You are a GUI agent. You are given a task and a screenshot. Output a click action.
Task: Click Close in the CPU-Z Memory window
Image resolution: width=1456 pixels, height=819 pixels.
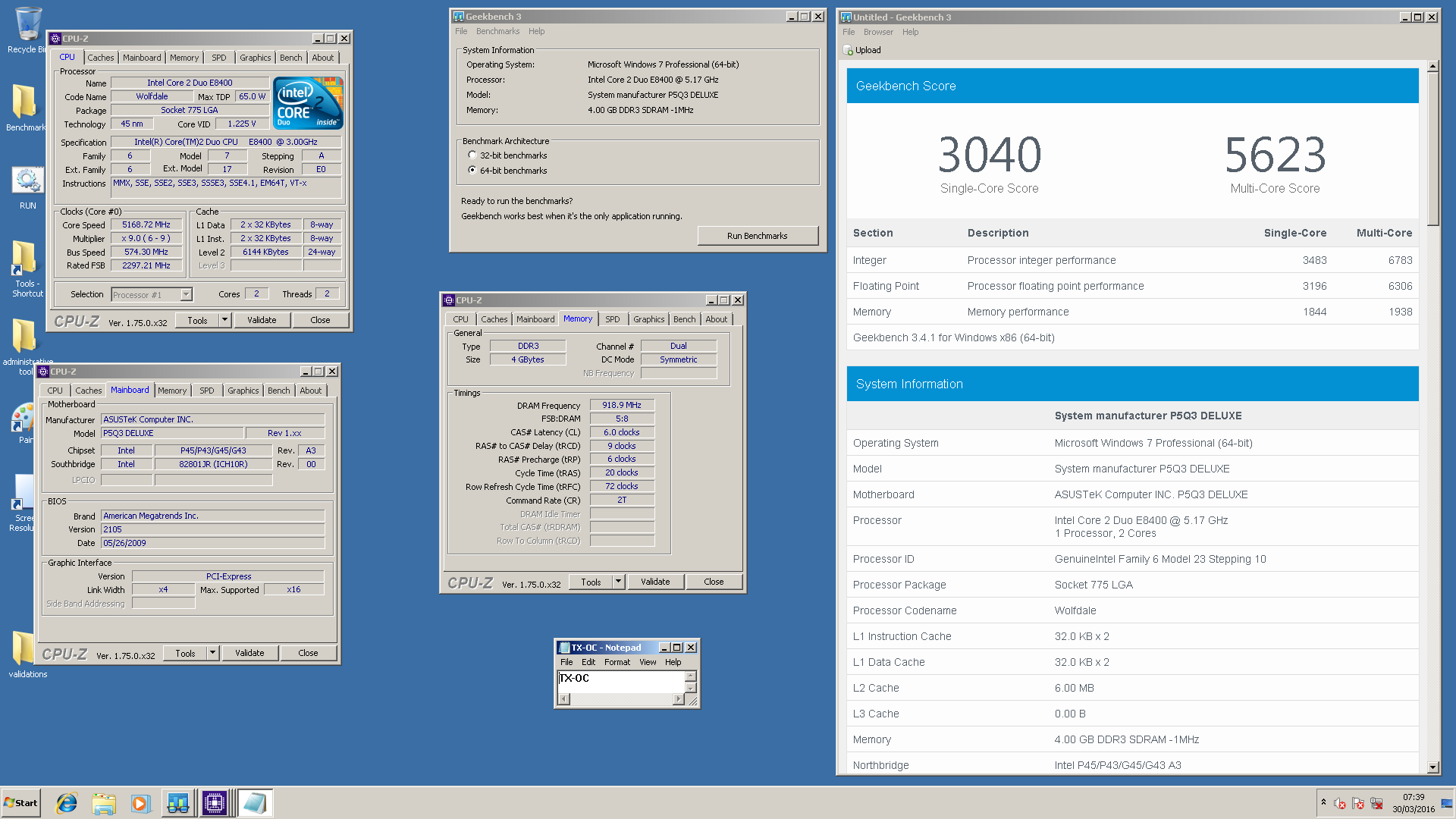pyautogui.click(x=714, y=582)
